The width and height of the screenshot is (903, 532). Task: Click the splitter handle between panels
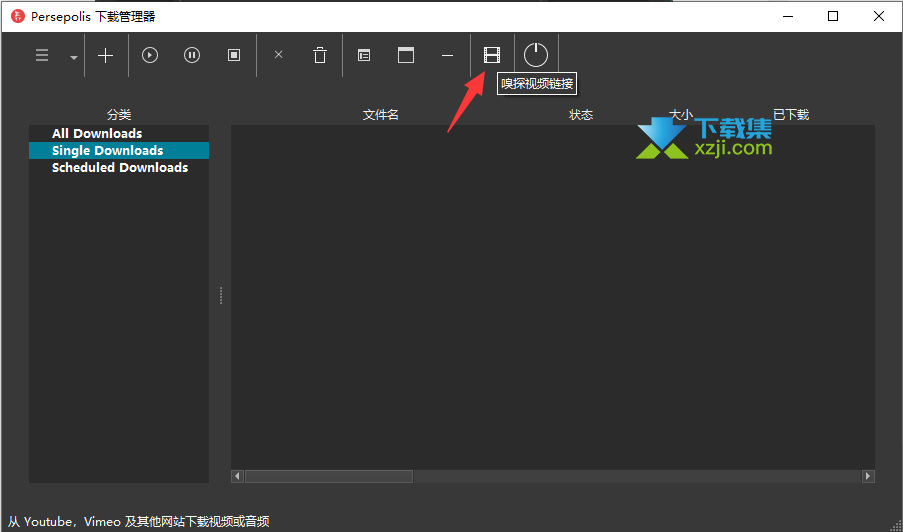[221, 296]
